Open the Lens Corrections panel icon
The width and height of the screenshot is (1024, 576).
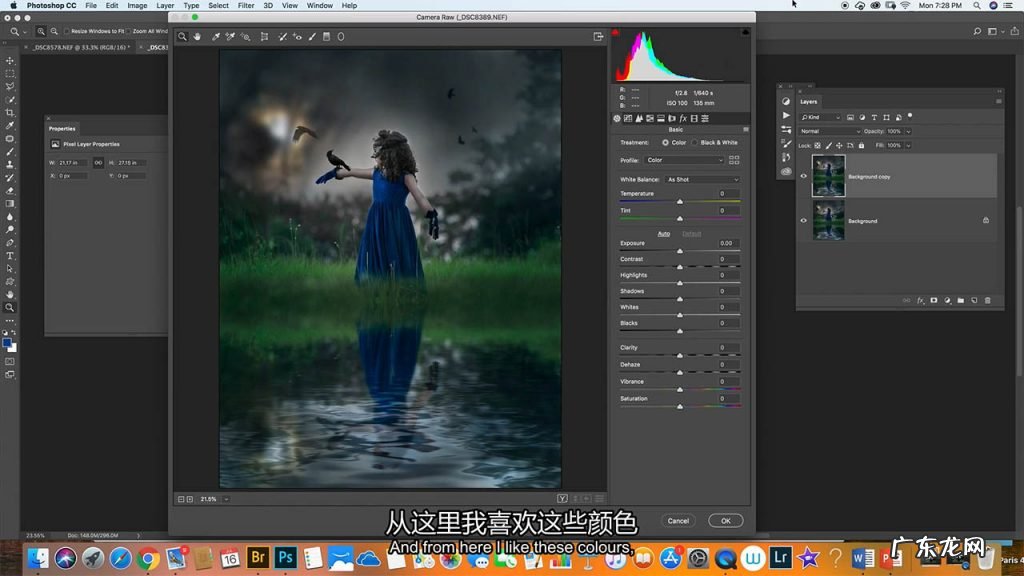click(671, 118)
